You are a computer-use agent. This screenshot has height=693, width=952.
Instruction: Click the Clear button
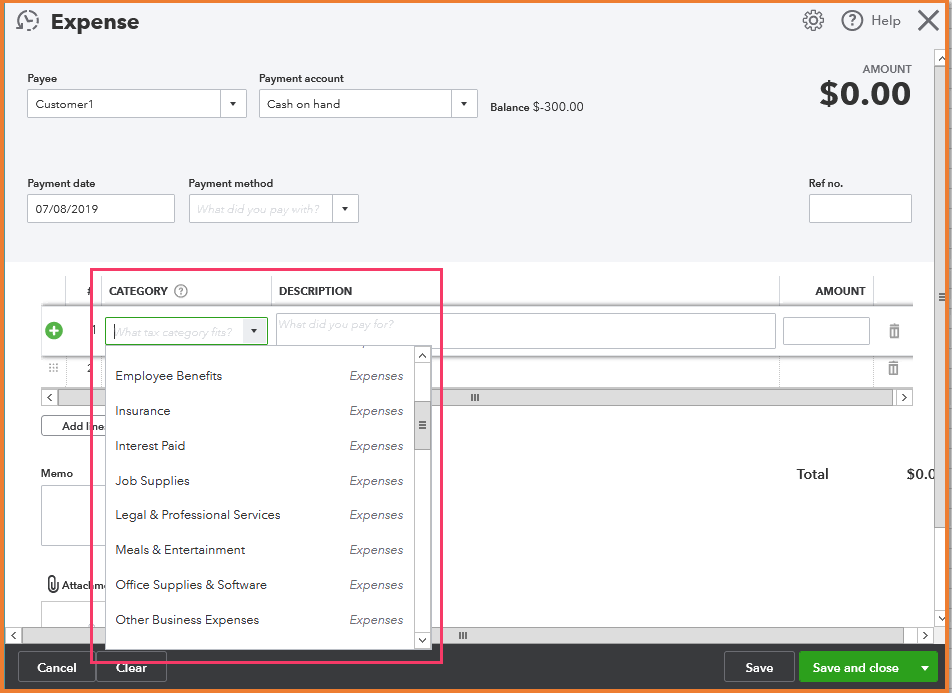coord(131,667)
